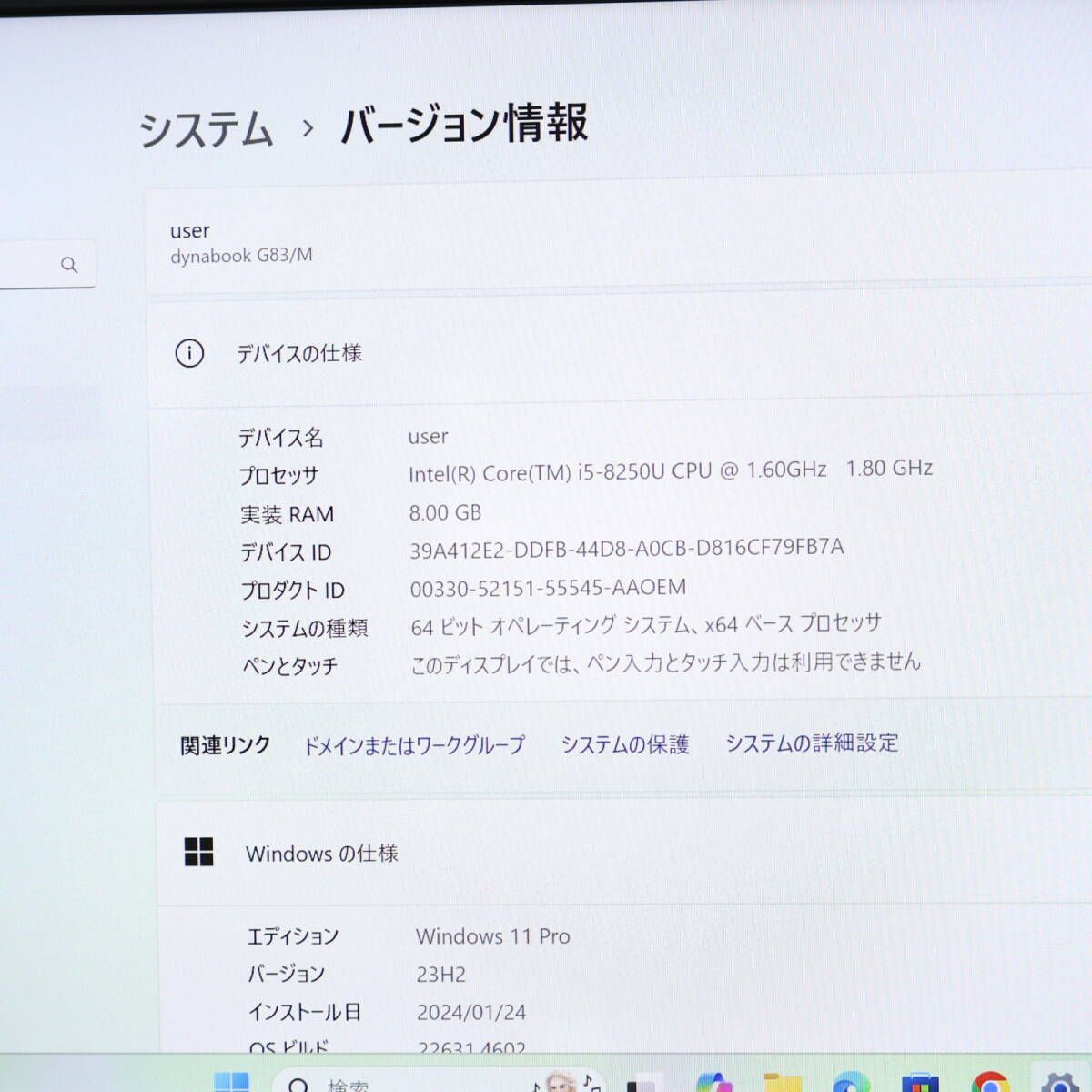The height and width of the screenshot is (1092, 1092).
Task: Click the プロセッサ label
Action: point(278,476)
